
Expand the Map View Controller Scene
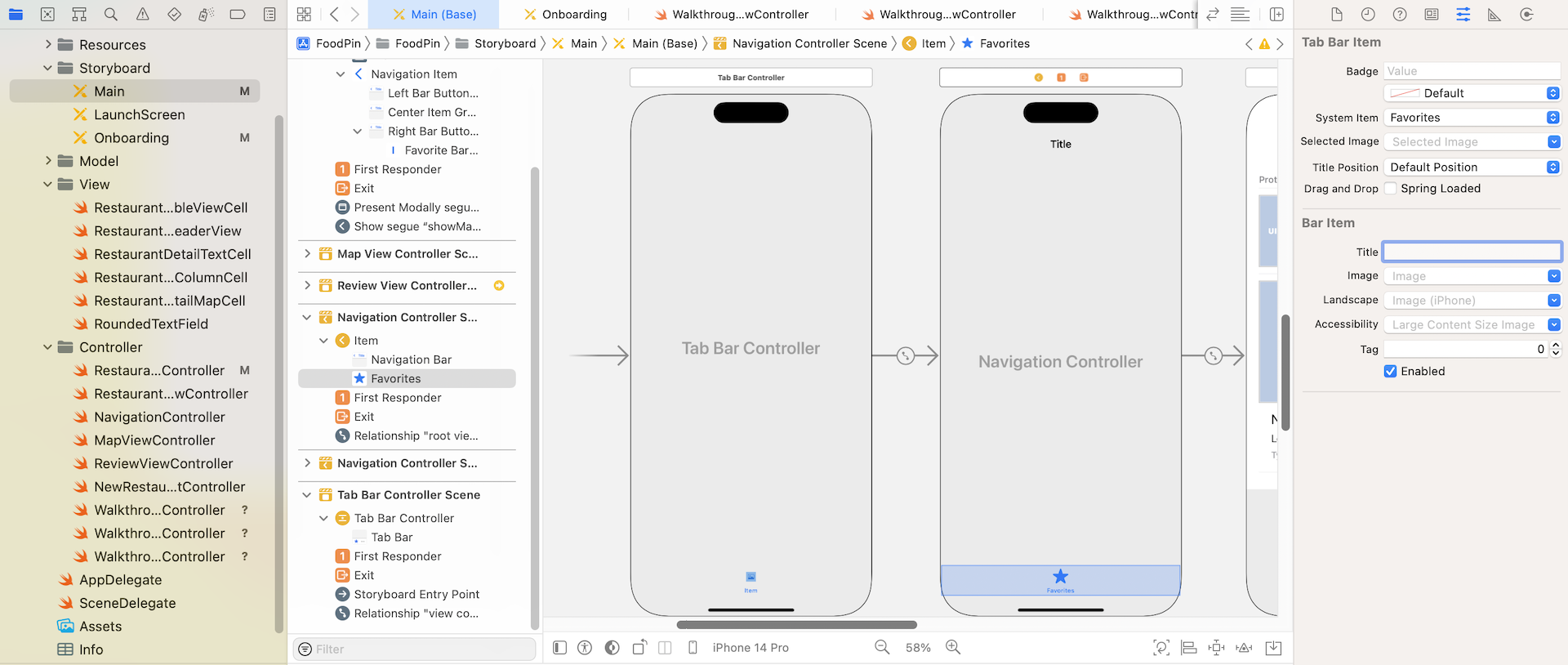coord(307,254)
